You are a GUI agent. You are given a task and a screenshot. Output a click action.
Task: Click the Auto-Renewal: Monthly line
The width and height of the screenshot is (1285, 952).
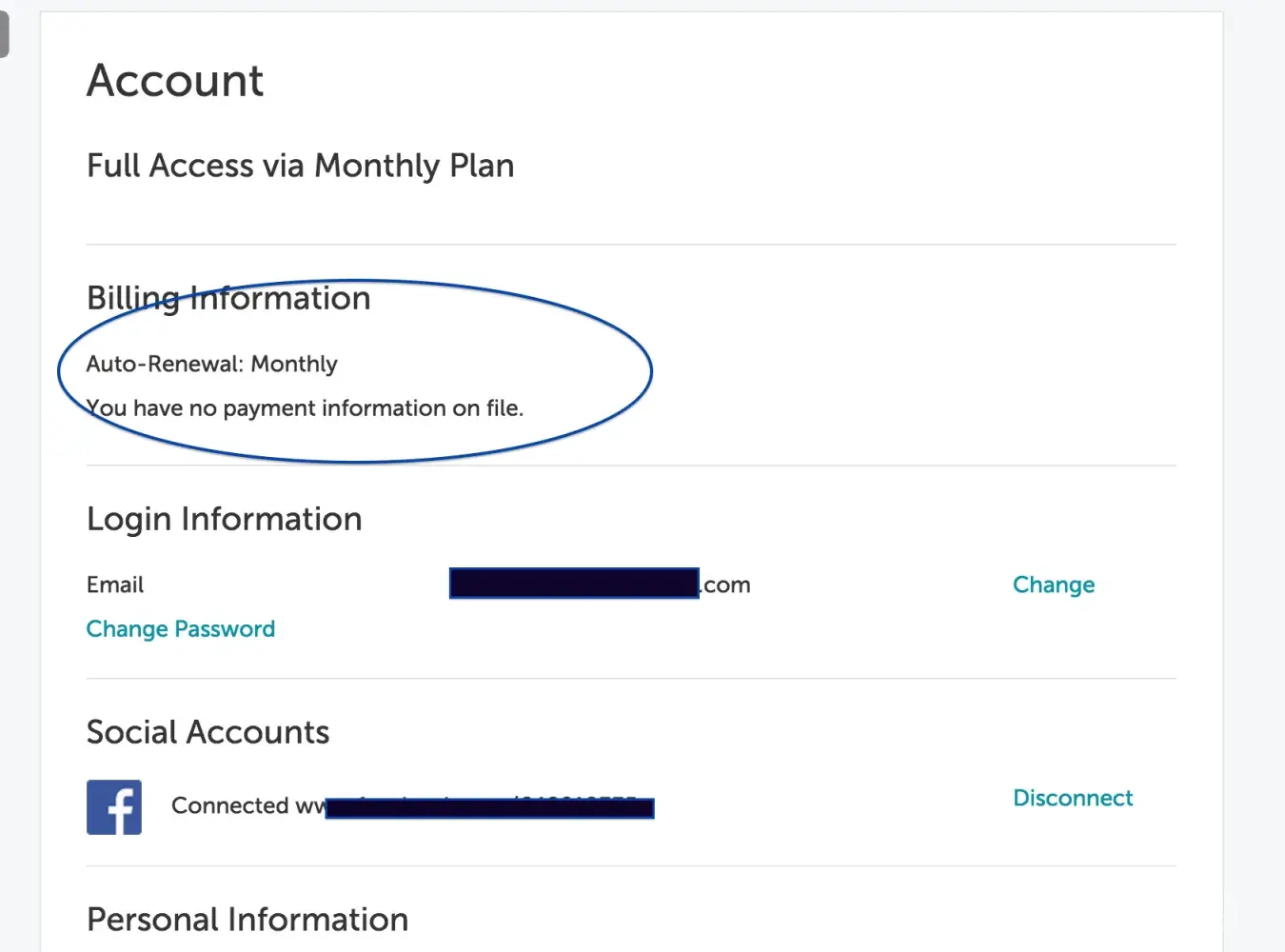211,364
